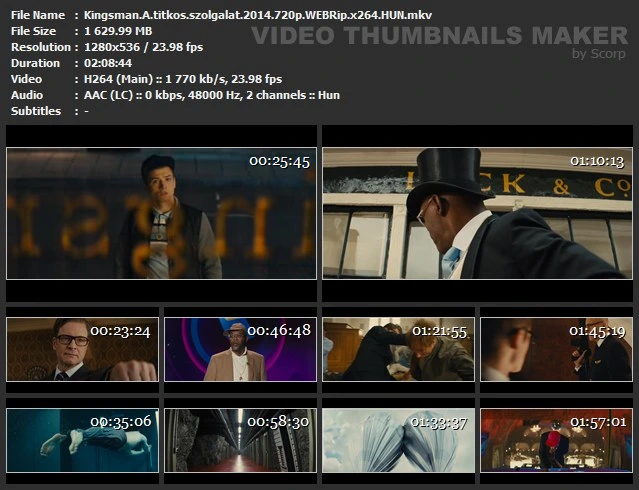Click the file size value 1 629.99 MB

coord(118,31)
